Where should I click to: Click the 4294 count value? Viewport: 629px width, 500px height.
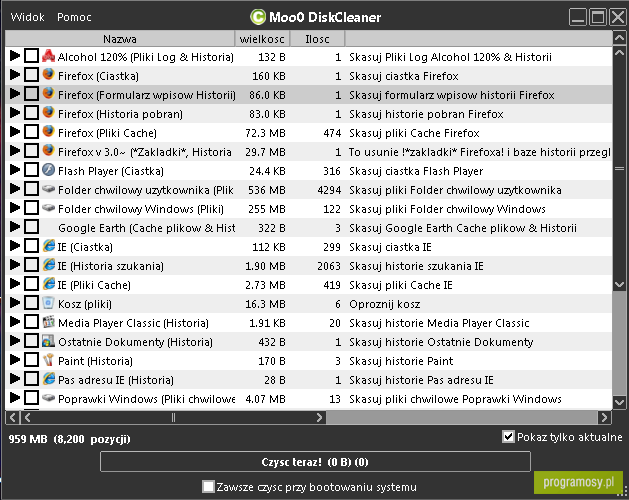[x=329, y=190]
